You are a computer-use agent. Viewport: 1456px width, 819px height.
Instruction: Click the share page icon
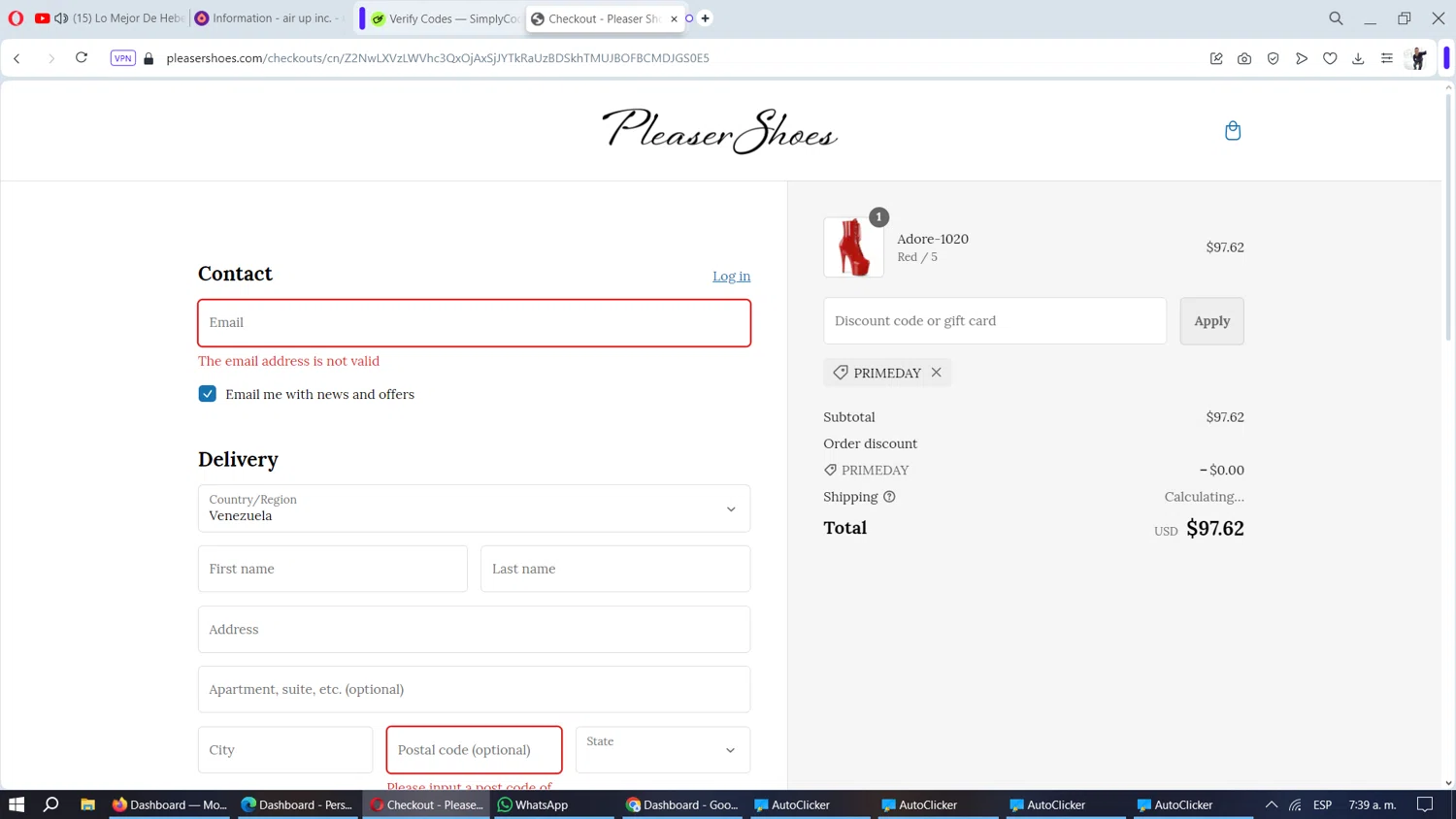click(x=1216, y=58)
